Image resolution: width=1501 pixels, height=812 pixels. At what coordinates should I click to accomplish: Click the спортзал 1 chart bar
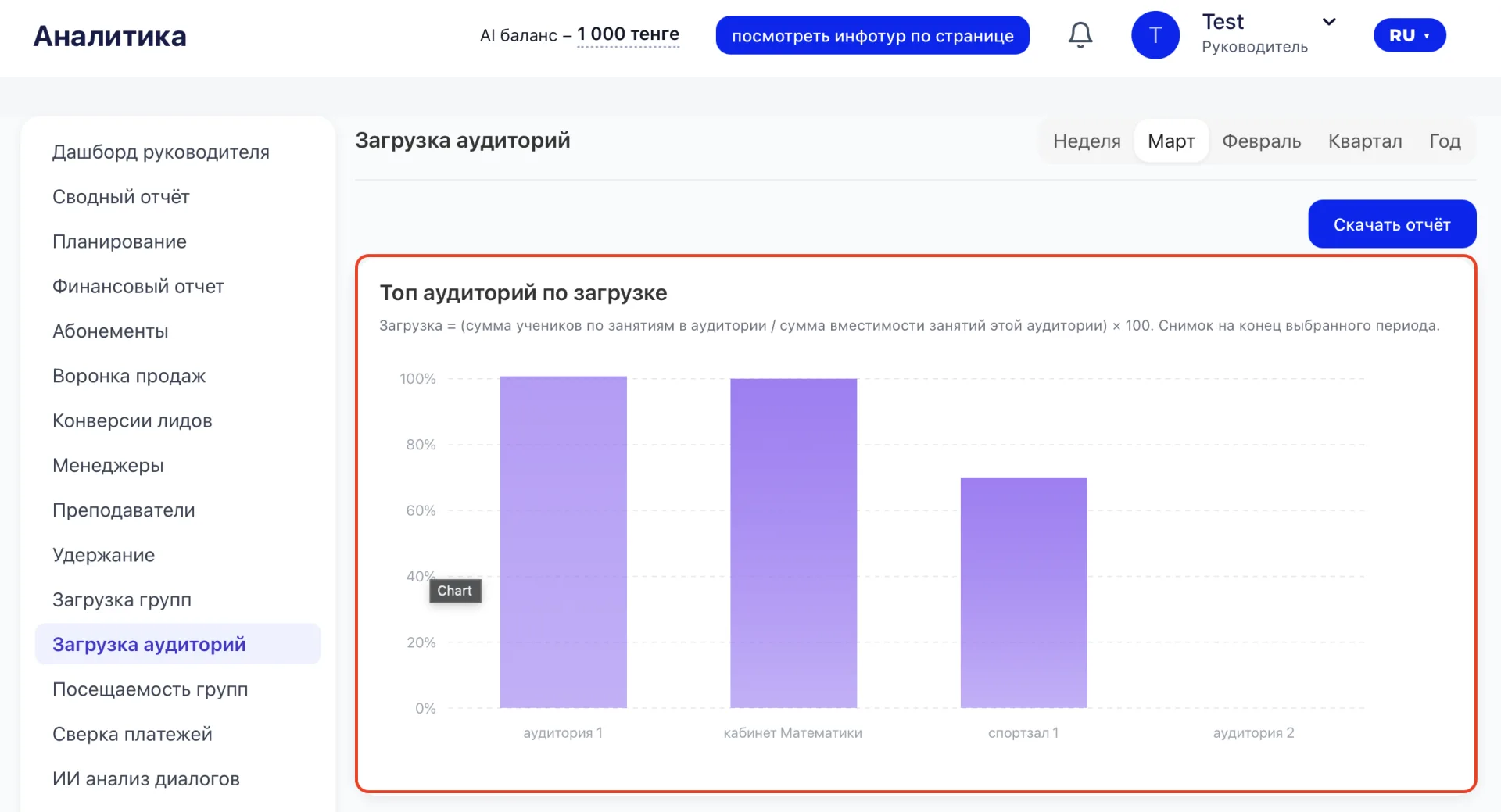[x=1024, y=592]
